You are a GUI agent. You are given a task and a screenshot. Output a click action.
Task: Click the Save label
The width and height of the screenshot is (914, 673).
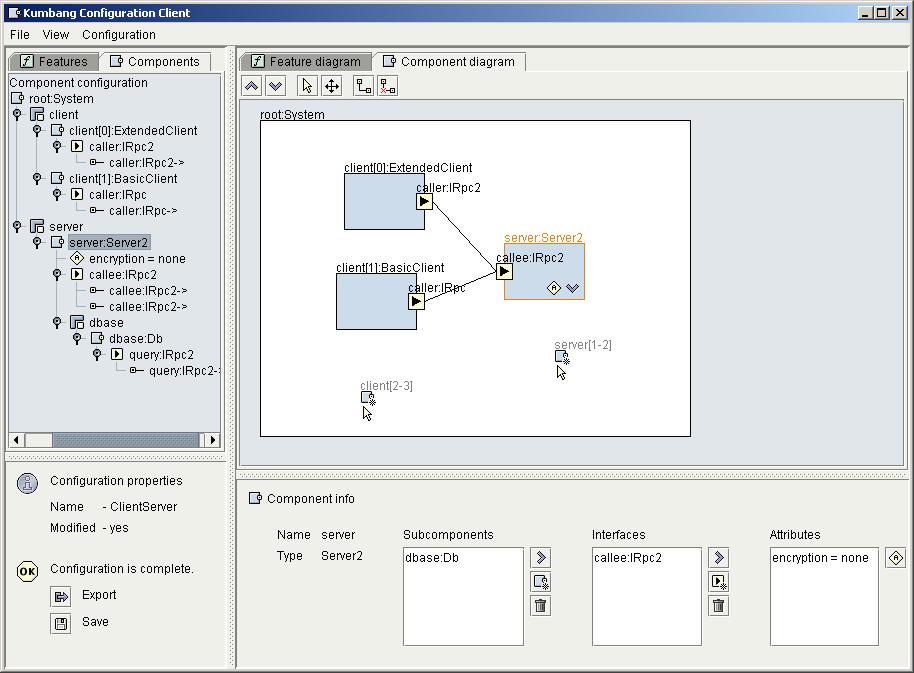click(95, 622)
